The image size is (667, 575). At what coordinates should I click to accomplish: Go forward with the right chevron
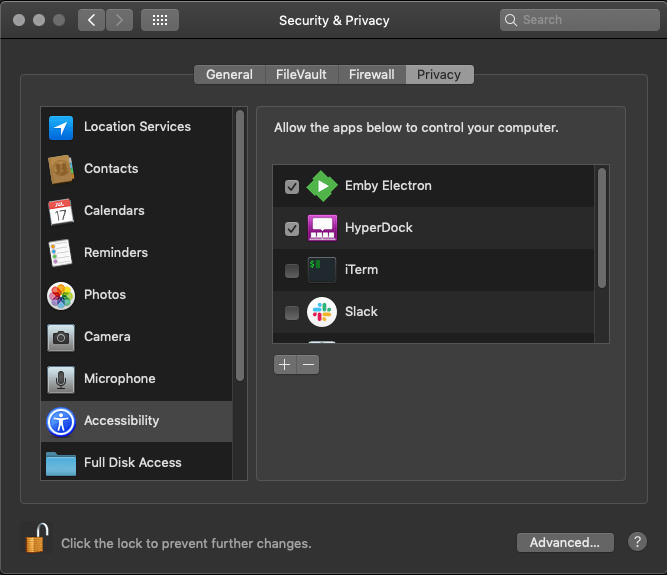coord(120,20)
